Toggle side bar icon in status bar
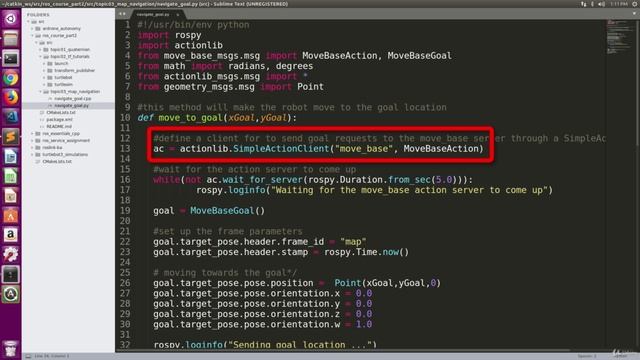Image resolution: width=640 pixels, height=360 pixels. click(x=28, y=356)
